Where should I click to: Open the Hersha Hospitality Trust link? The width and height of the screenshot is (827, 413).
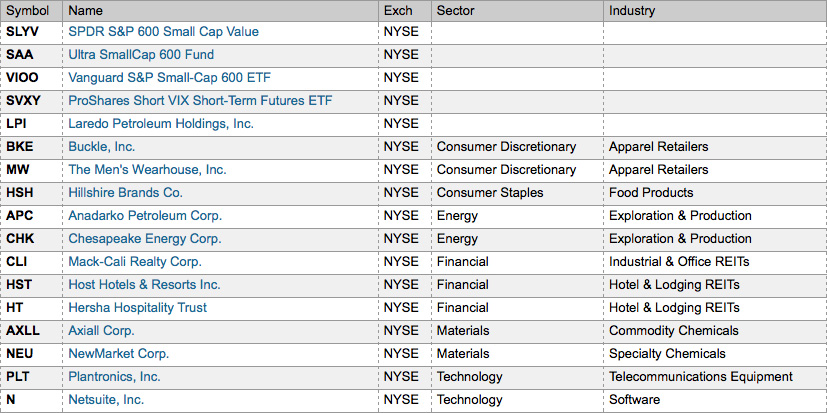[x=137, y=308]
